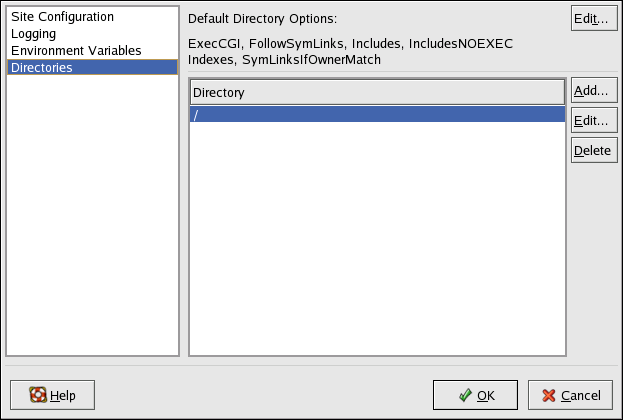Delete the selected directory
Viewport: 623px width, 420px height.
point(593,151)
